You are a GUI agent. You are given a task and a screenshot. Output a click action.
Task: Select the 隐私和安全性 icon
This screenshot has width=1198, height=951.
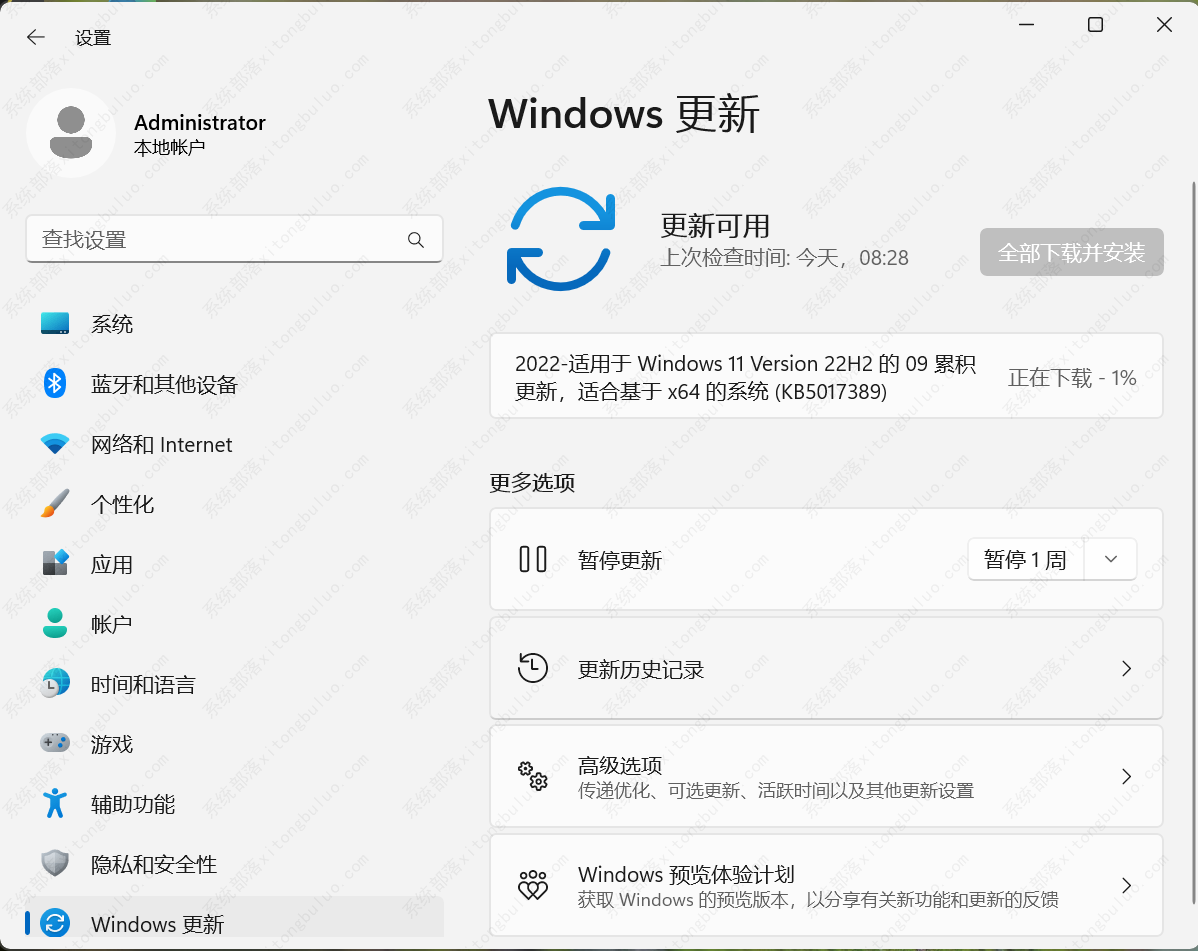point(57,864)
